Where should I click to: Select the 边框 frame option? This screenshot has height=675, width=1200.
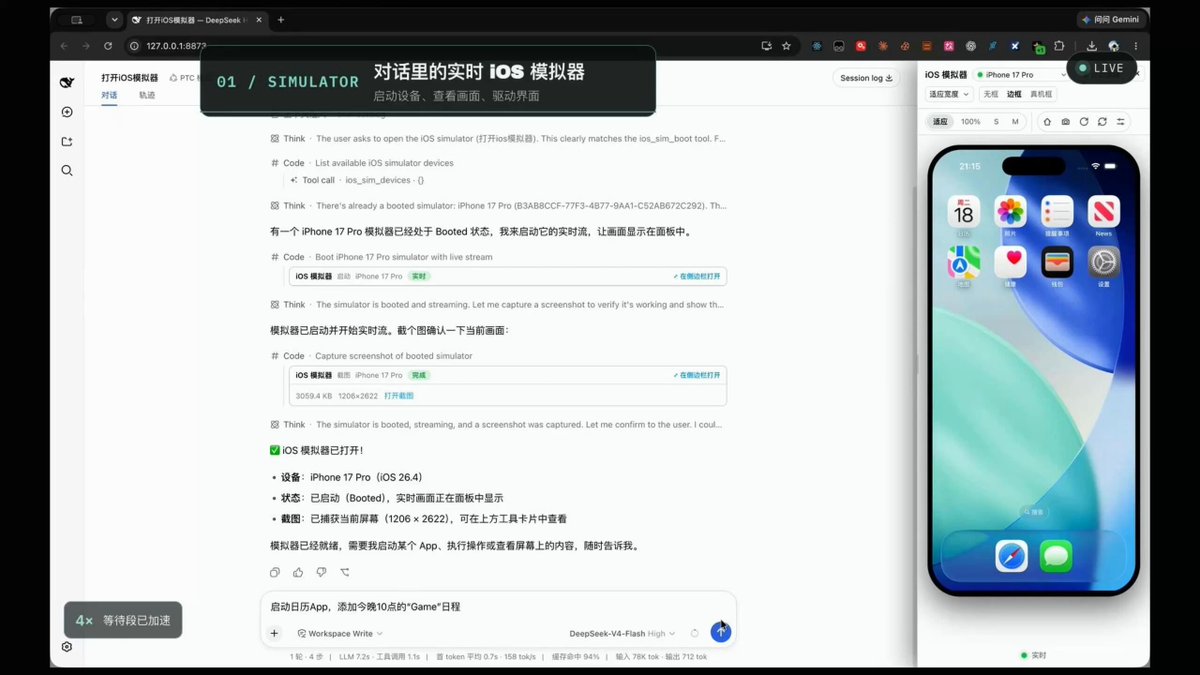point(1014,94)
